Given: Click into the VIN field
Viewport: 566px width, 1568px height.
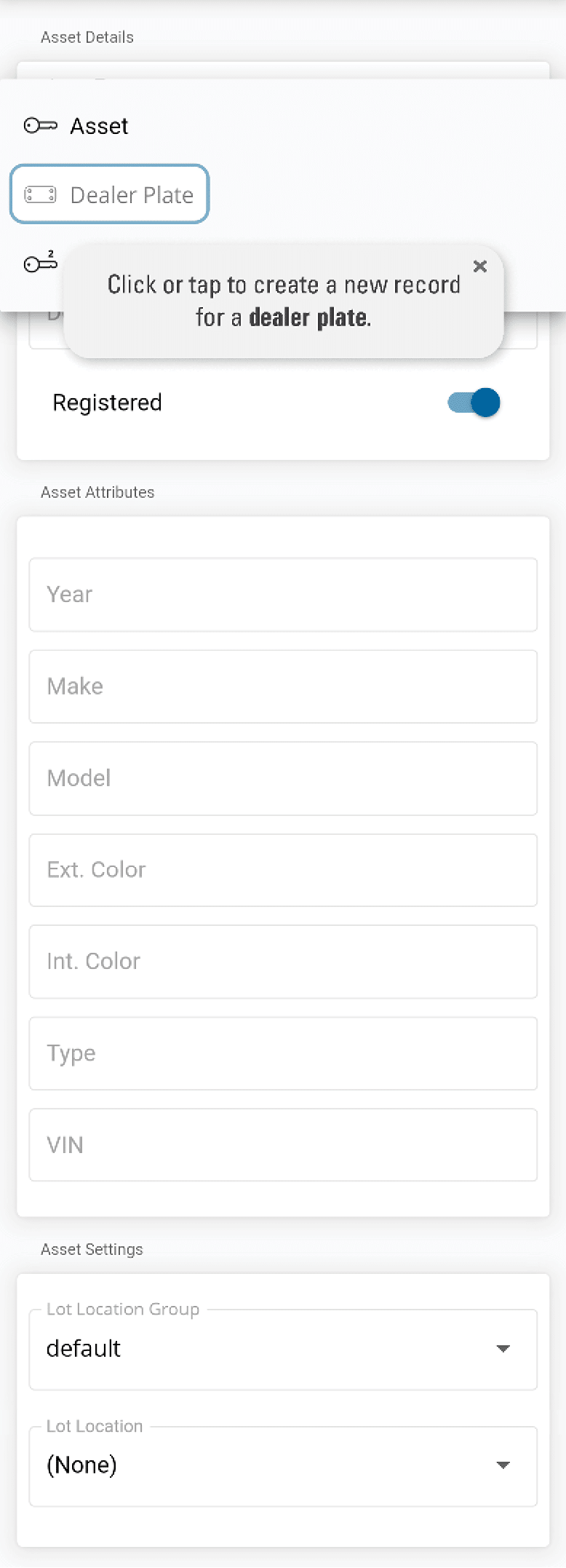Looking at the screenshot, I should (x=283, y=1145).
